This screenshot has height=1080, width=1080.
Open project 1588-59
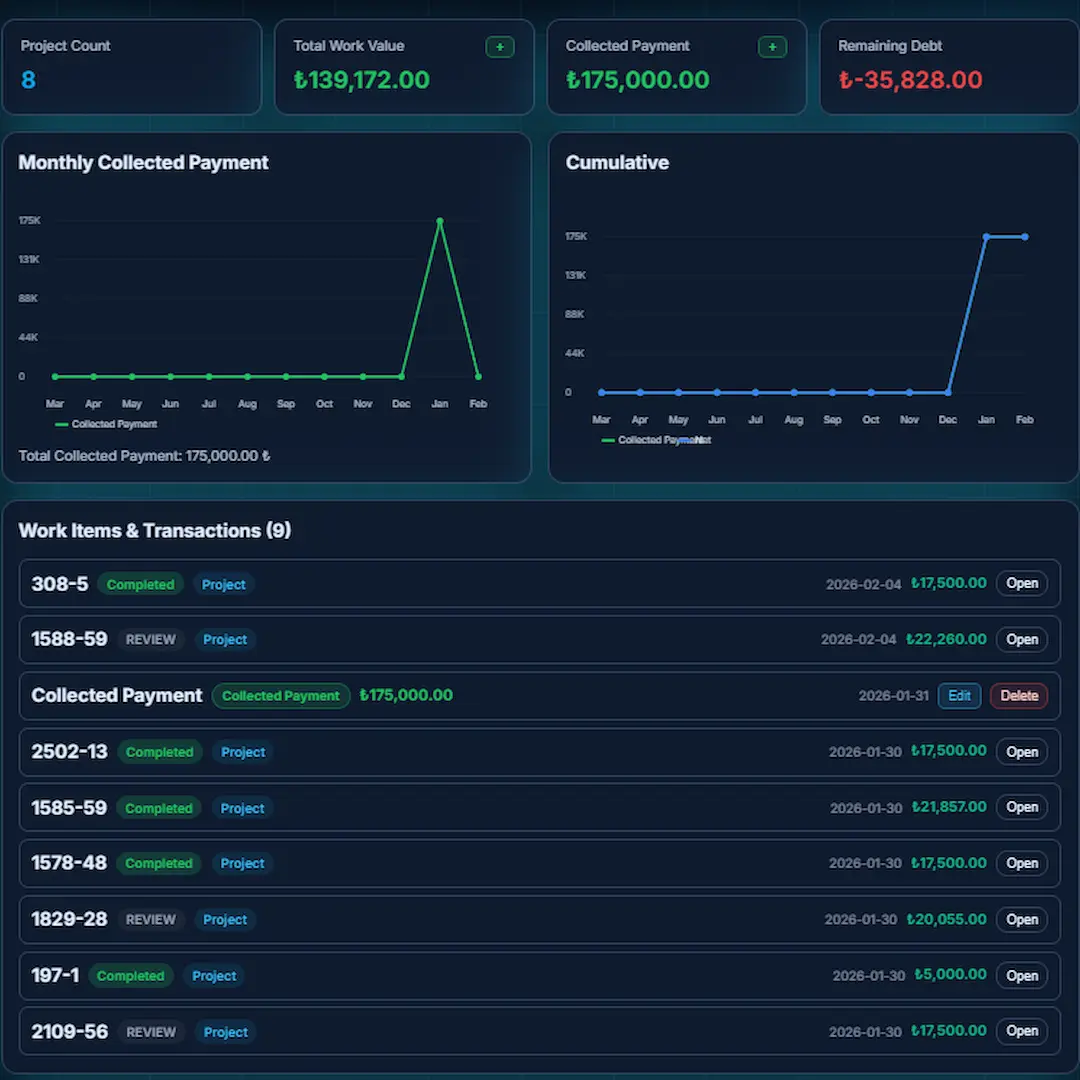tap(1021, 640)
